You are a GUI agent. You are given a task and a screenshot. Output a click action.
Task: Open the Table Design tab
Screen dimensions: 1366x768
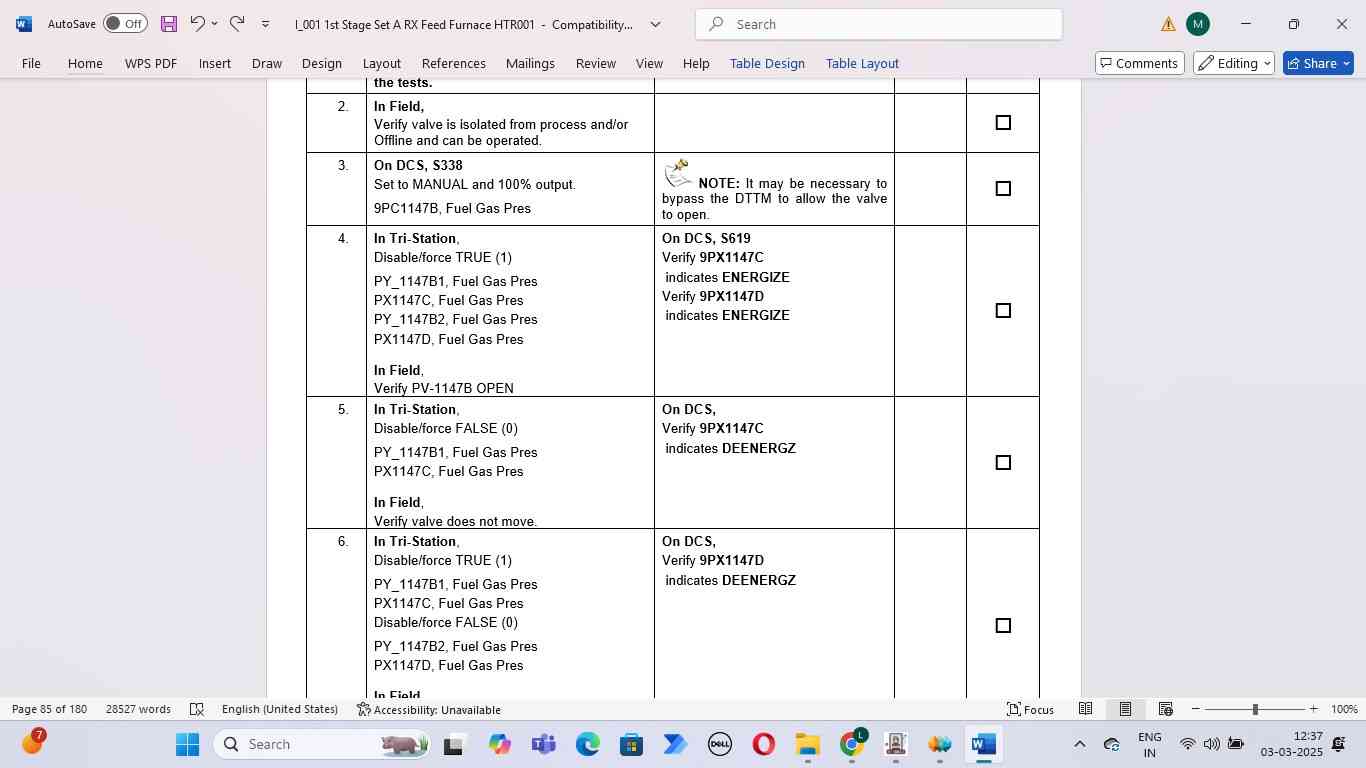pos(767,63)
